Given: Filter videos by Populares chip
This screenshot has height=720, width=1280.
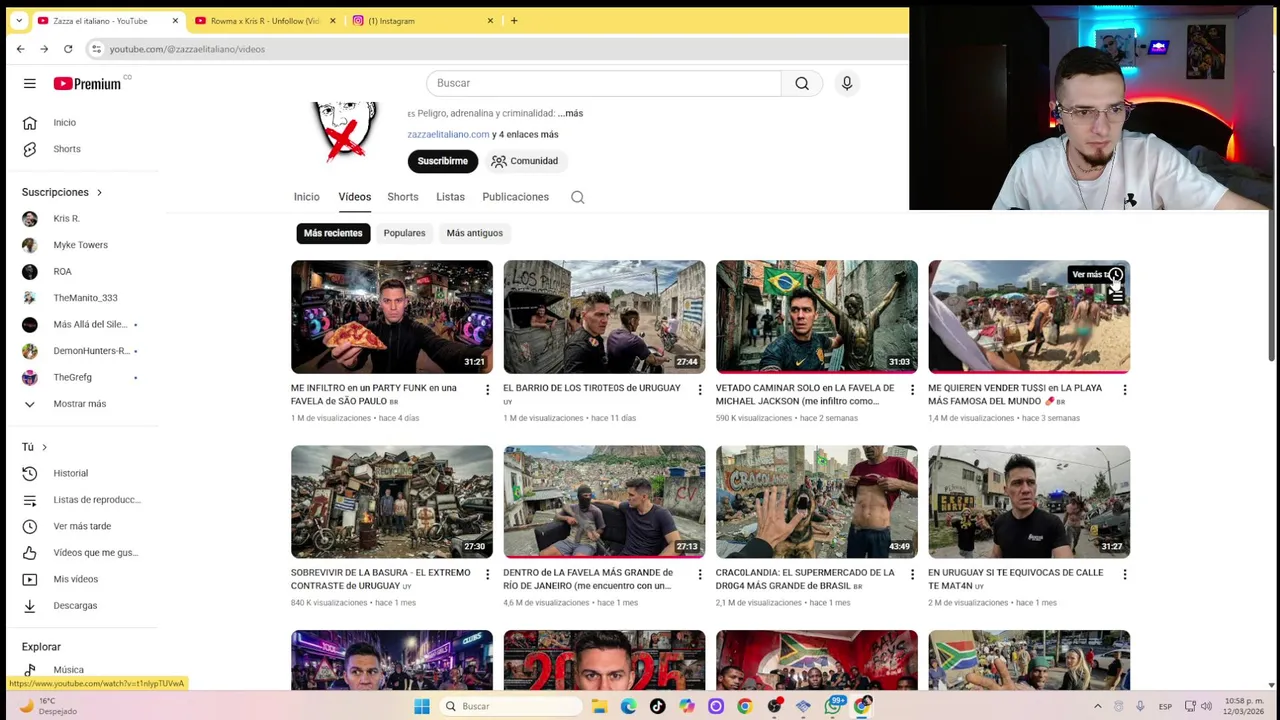Looking at the screenshot, I should pyautogui.click(x=404, y=233).
